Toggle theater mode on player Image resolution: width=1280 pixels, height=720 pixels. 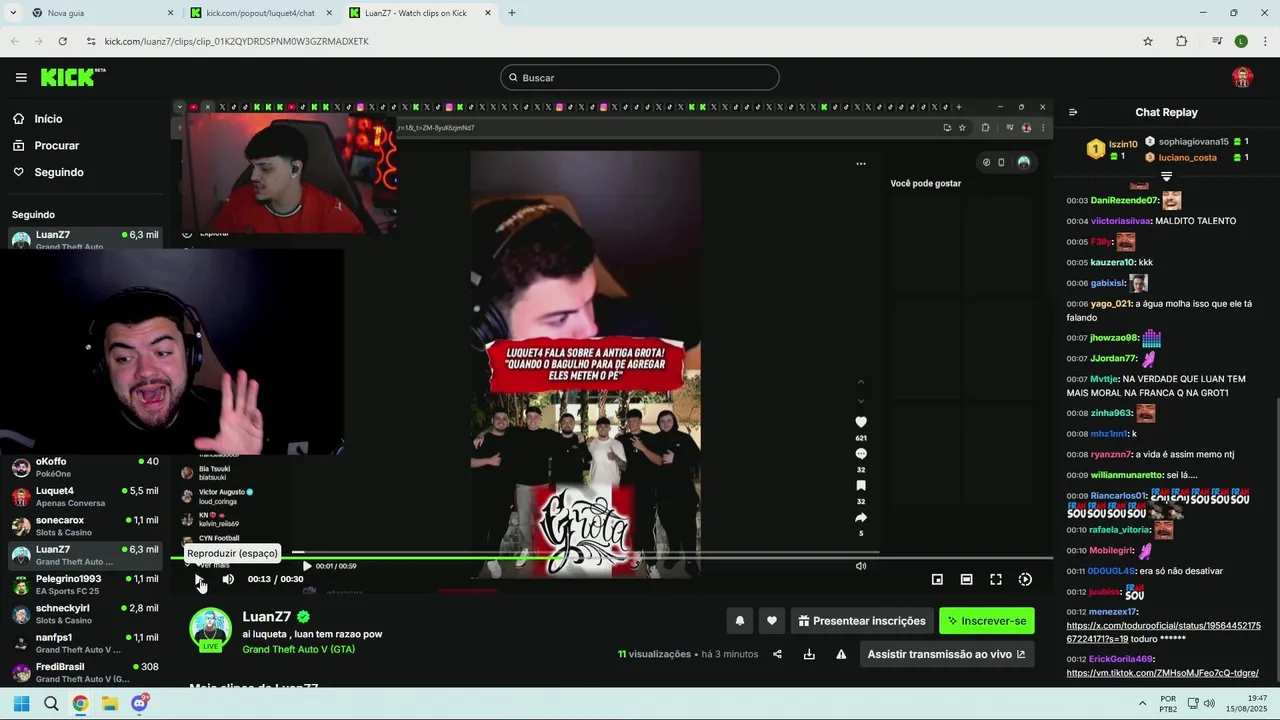click(966, 579)
